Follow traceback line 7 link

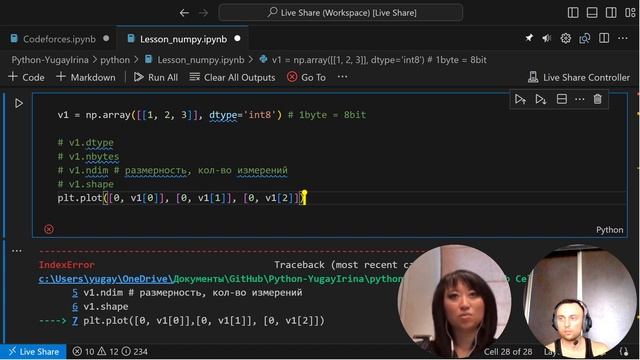(x=75, y=320)
